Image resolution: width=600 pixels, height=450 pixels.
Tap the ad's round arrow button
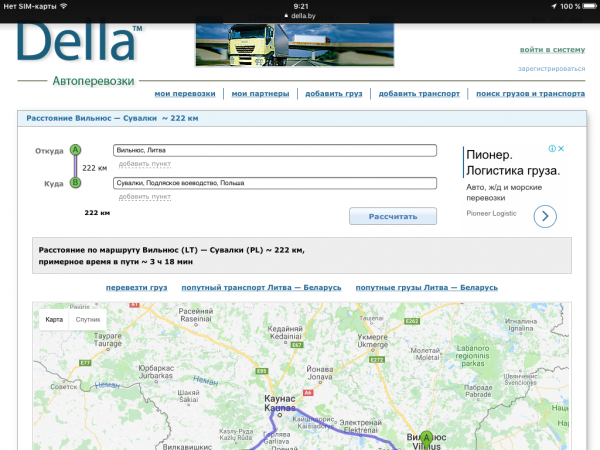pyautogui.click(x=544, y=215)
